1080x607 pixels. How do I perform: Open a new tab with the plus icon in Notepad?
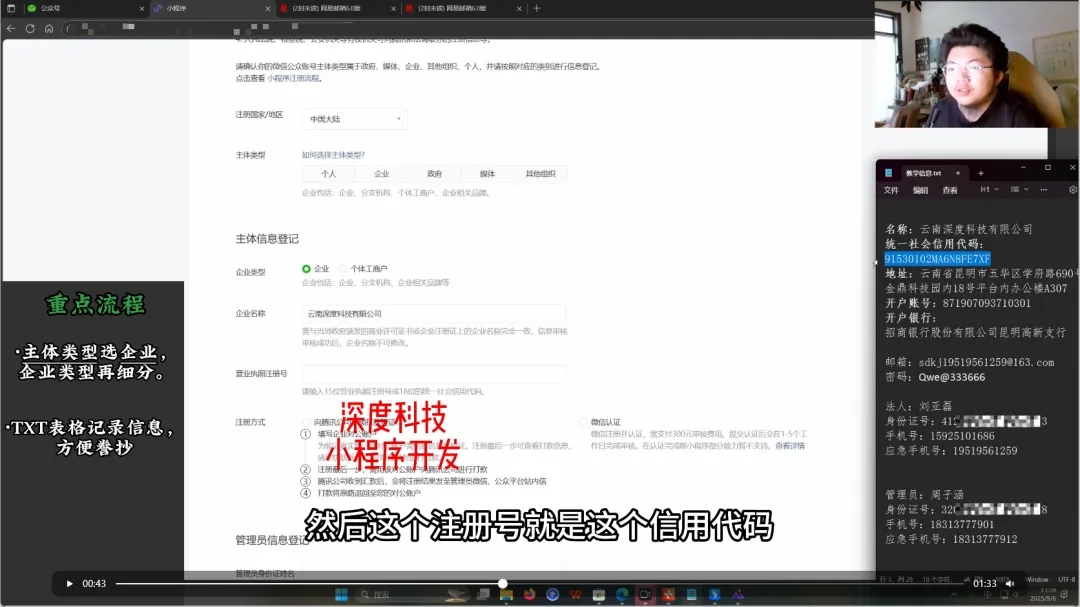[x=981, y=173]
